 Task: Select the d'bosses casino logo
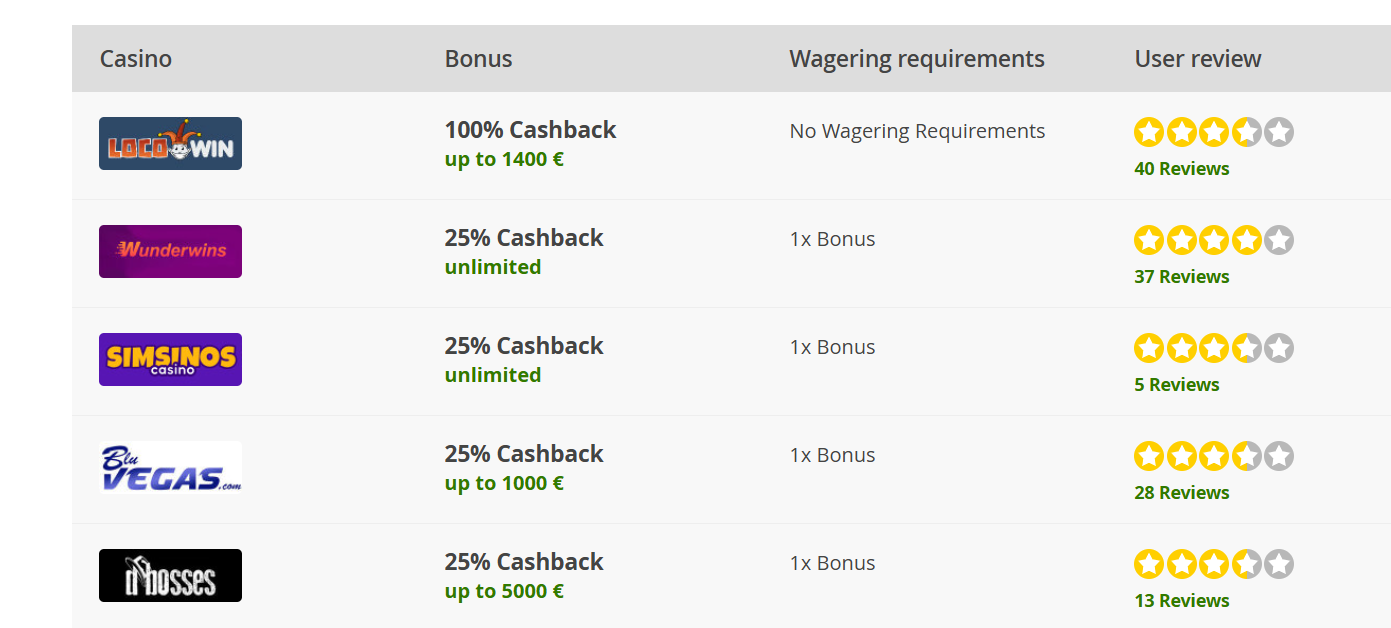pos(170,575)
